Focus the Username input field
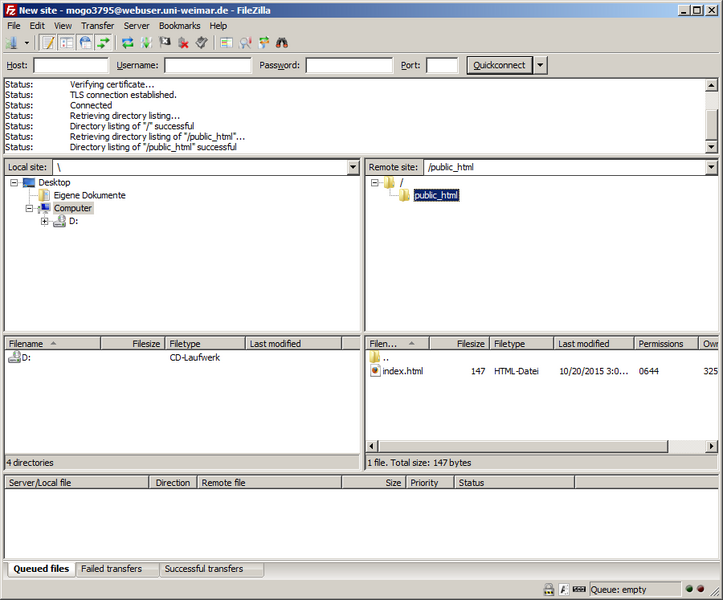This screenshot has width=723, height=600. (208, 65)
